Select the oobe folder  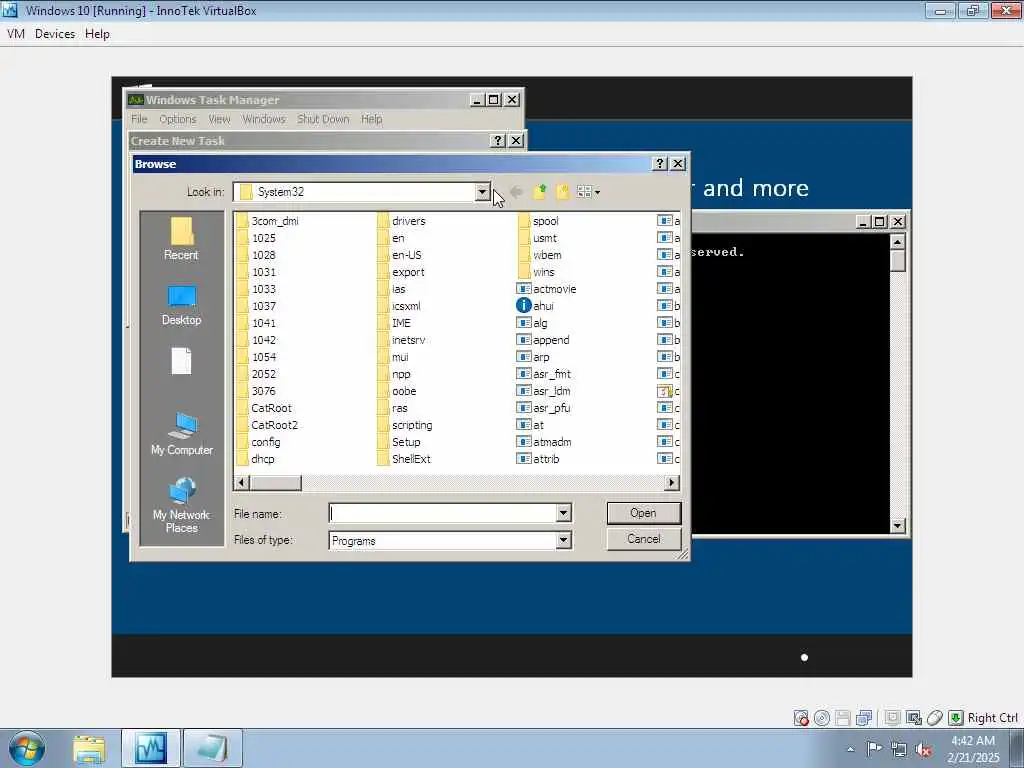tap(396, 391)
